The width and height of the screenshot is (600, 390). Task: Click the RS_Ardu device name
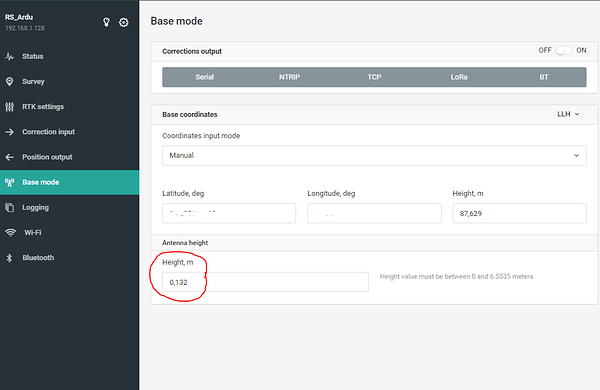tap(19, 17)
